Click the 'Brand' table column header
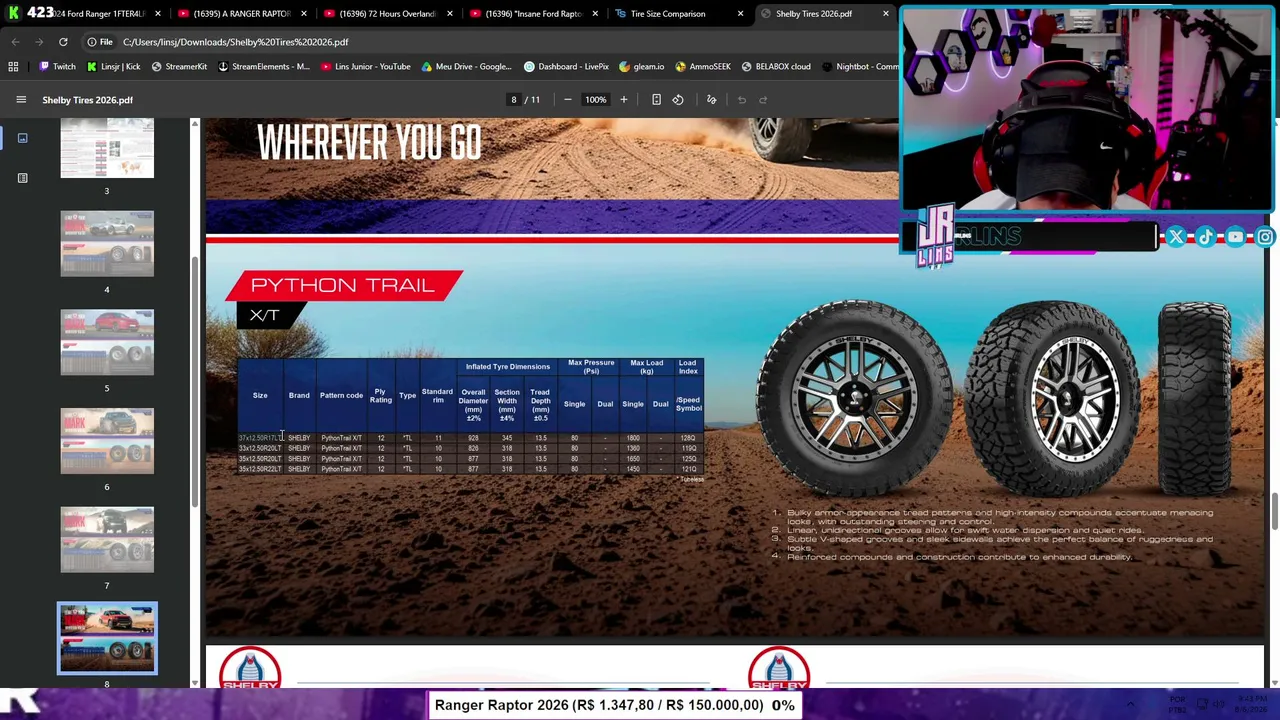This screenshot has height=720, width=1280. pyautogui.click(x=299, y=396)
